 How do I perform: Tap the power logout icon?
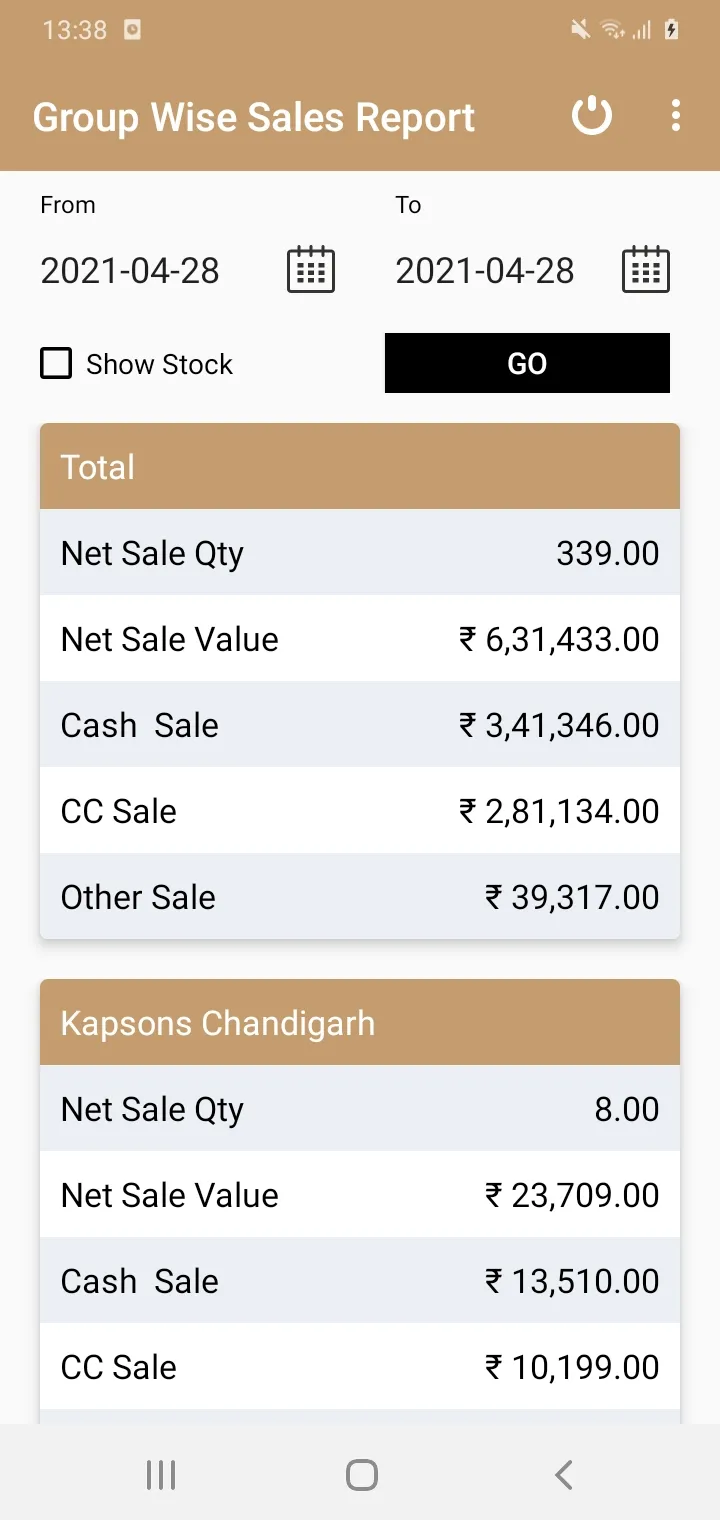[591, 116]
